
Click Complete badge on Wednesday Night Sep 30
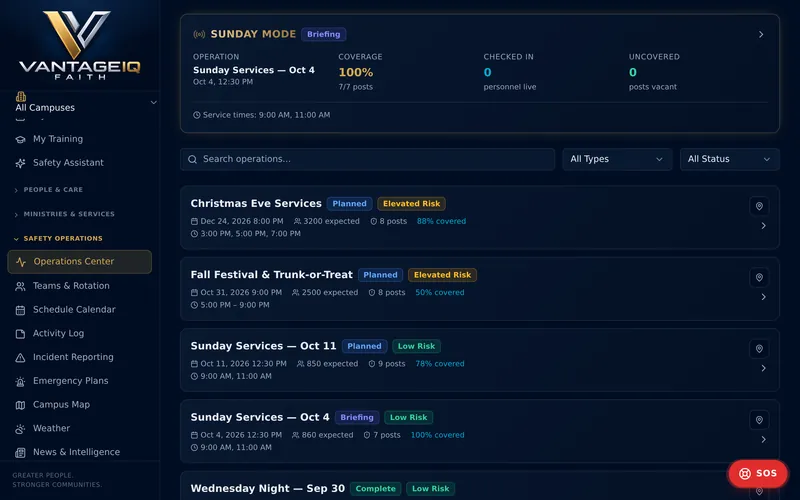tap(376, 489)
